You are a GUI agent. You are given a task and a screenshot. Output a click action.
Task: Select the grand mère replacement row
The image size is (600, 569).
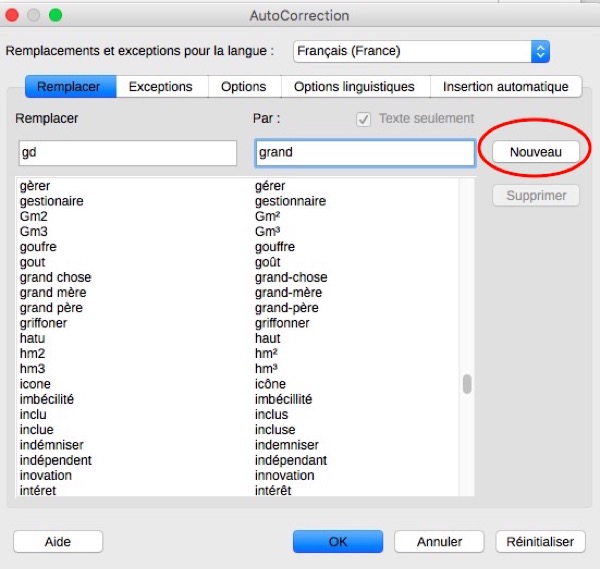click(53, 293)
